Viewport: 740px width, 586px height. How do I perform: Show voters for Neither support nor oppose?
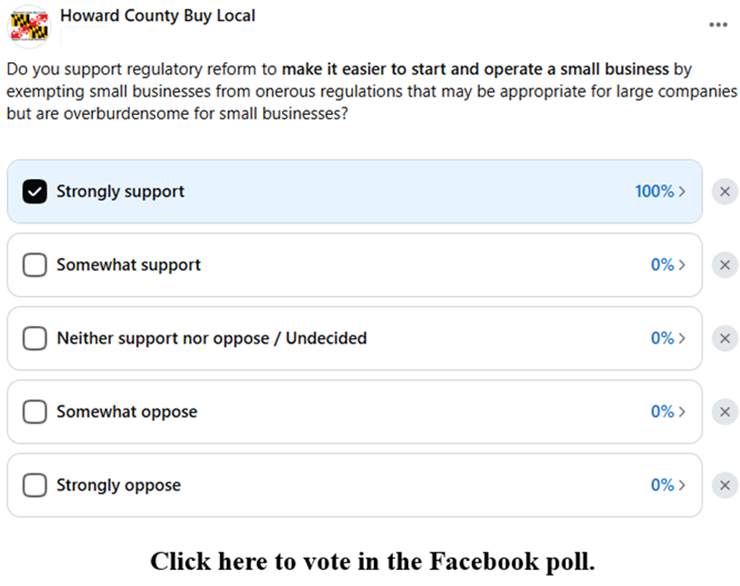(x=668, y=339)
